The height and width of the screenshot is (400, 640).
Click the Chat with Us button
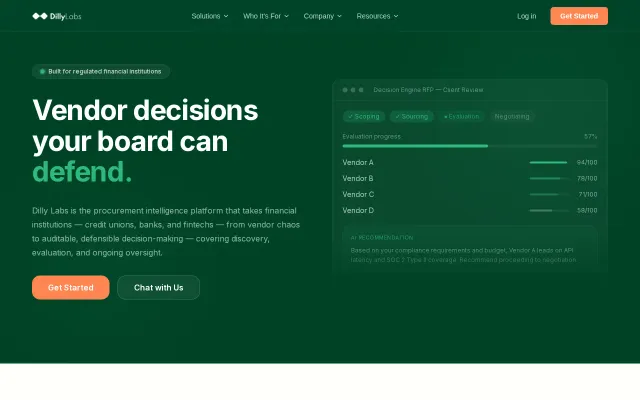[x=158, y=287]
